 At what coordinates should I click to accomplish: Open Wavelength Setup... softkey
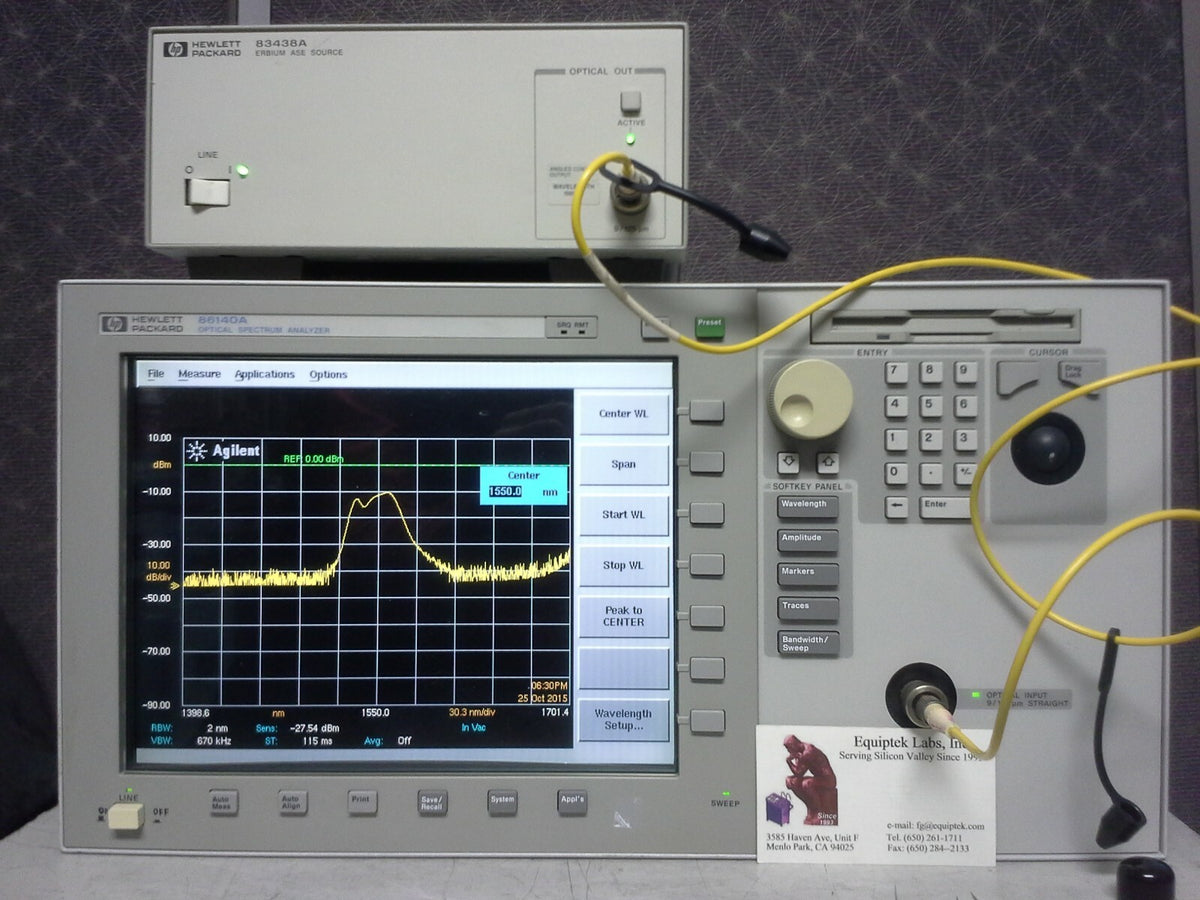coord(623,719)
